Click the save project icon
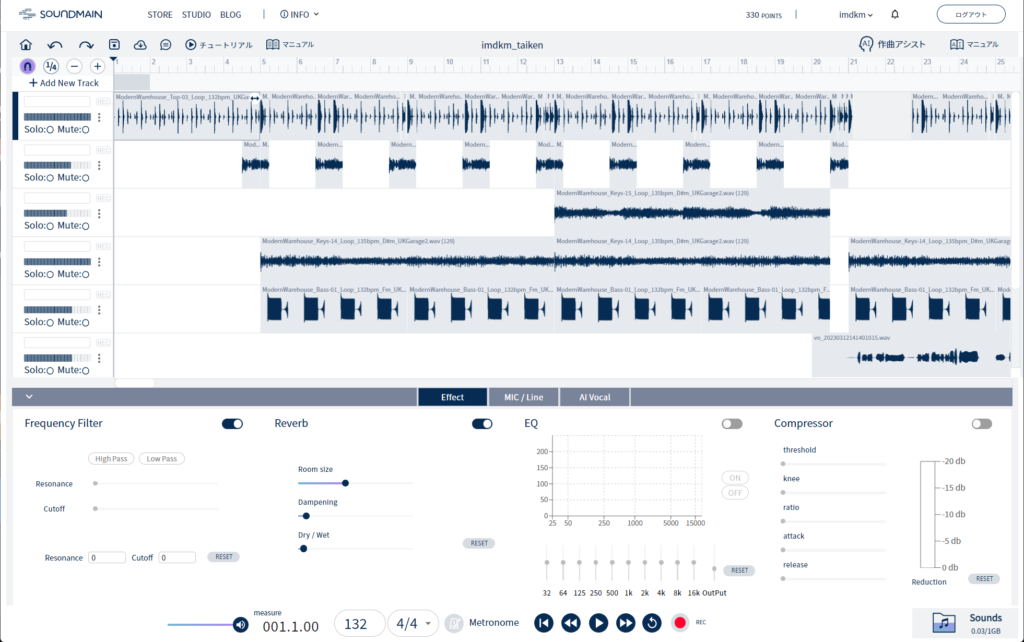 [x=114, y=45]
